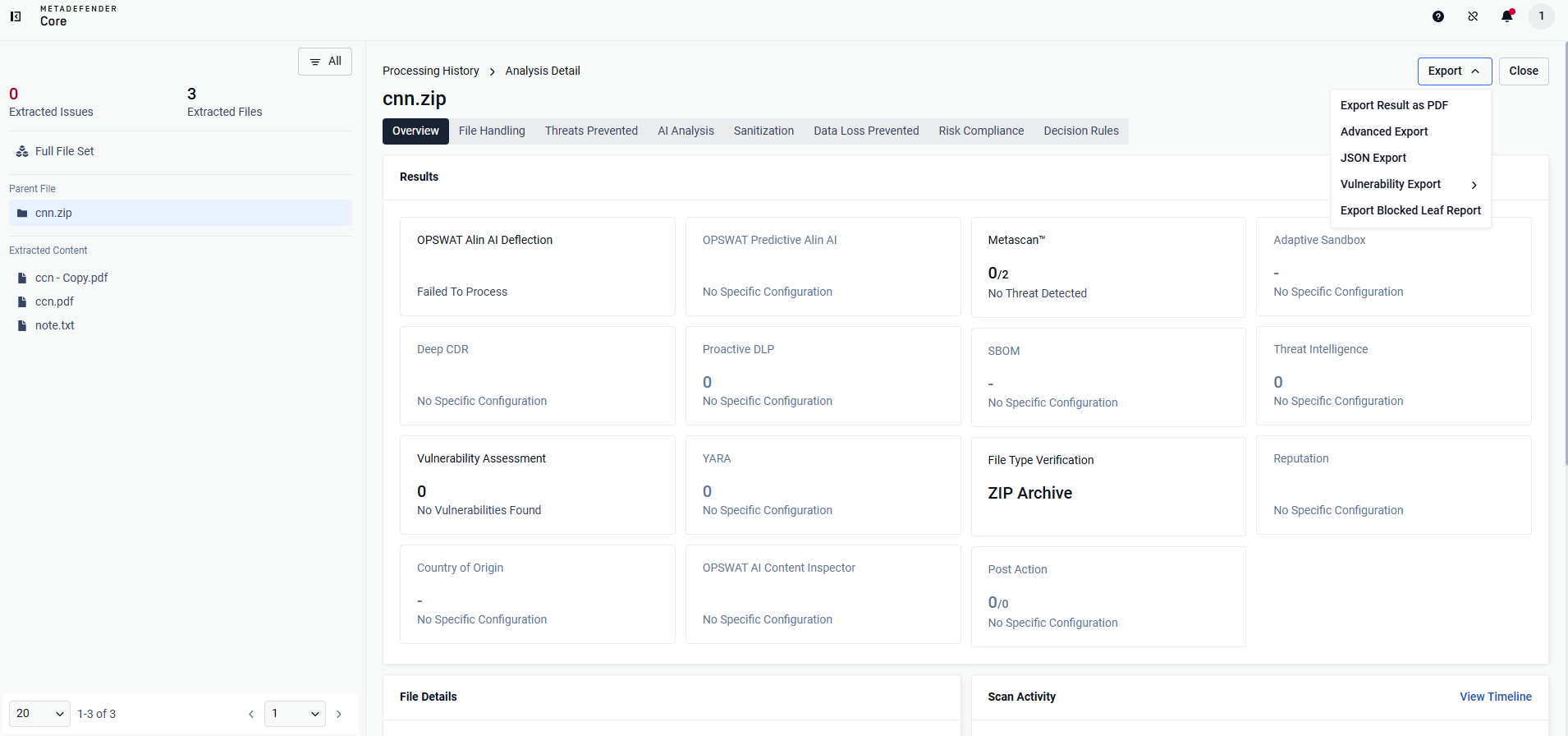Image resolution: width=1568 pixels, height=736 pixels.
Task: Click the folder icon beside cnn.zip
Action: pyautogui.click(x=22, y=214)
